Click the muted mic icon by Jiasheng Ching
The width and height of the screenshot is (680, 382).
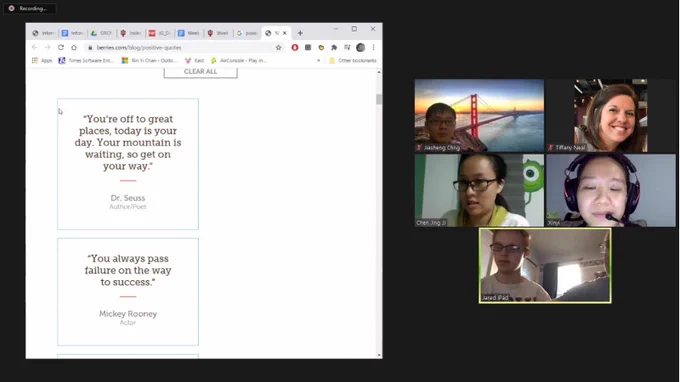click(419, 148)
